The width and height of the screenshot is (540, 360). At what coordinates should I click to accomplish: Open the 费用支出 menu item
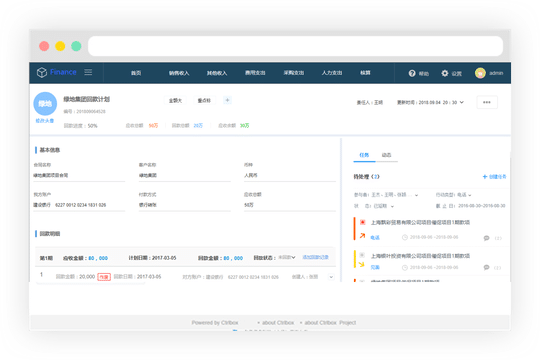click(255, 73)
